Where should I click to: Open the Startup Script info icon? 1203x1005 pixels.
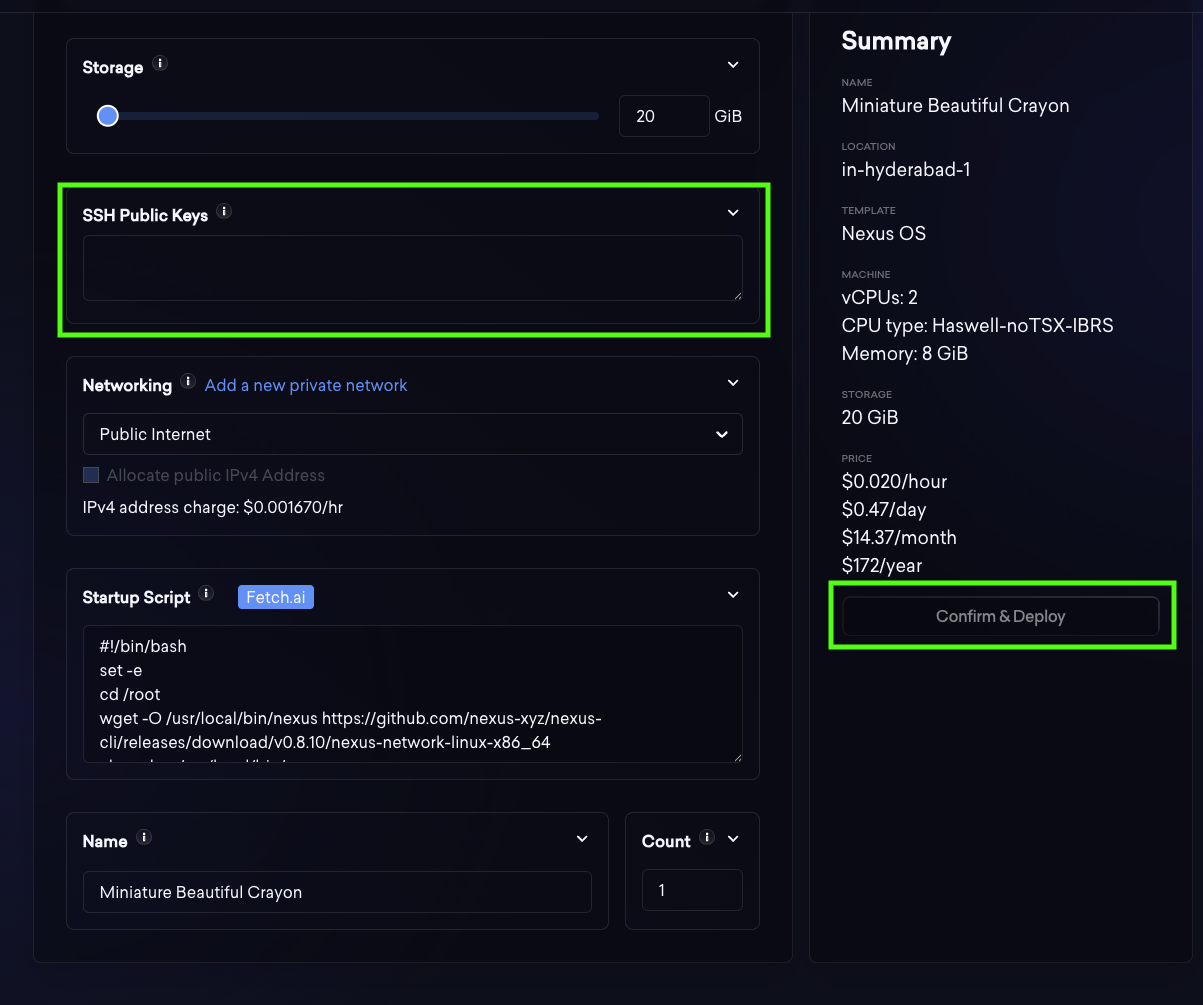coord(206,594)
